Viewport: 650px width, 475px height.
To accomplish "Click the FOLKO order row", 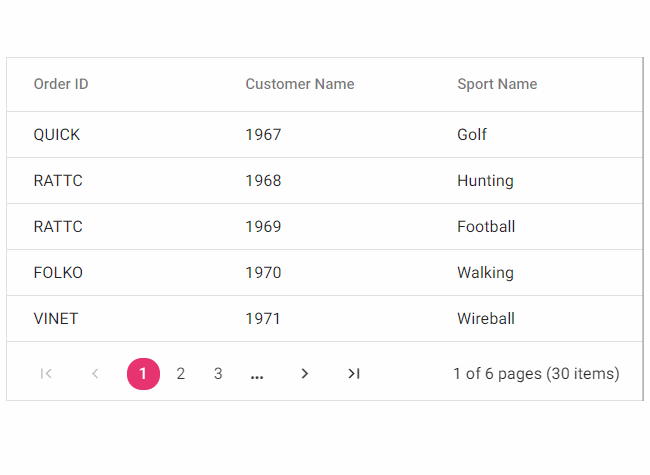I will coord(58,273).
